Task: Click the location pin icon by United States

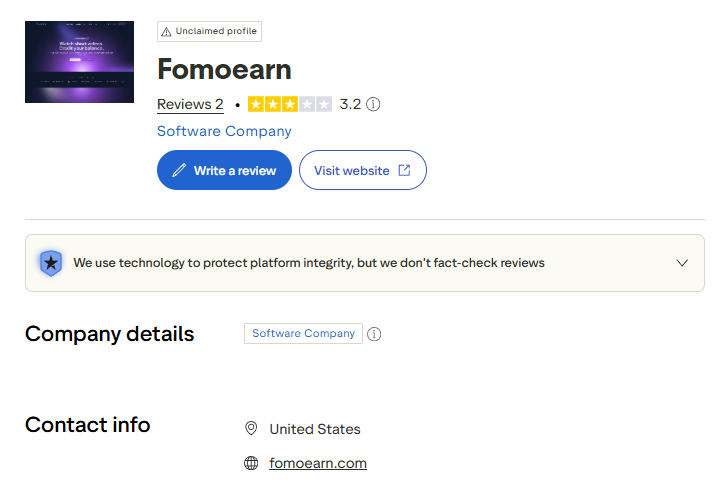Action: pos(251,428)
